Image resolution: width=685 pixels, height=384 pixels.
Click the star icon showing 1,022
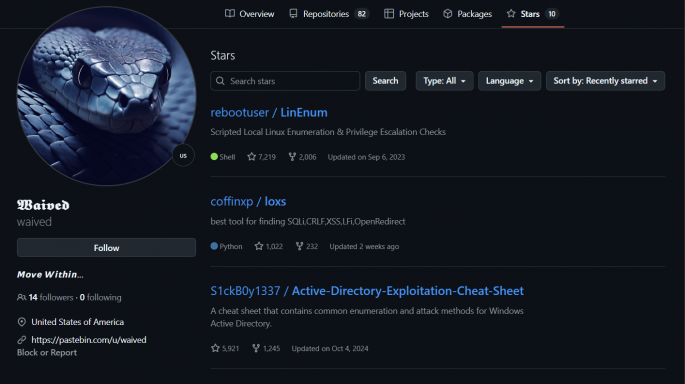tap(259, 246)
